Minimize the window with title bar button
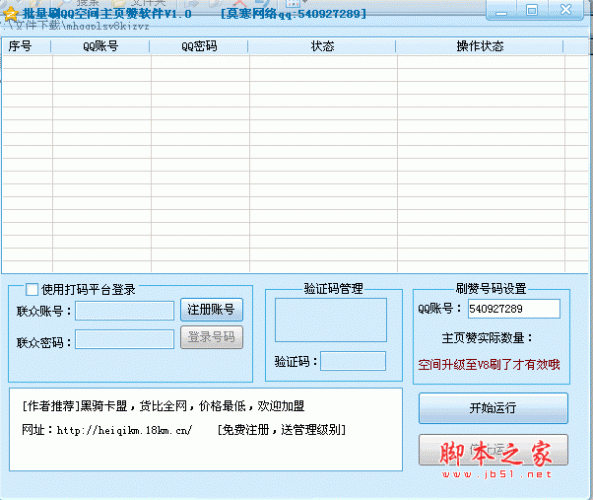The width and height of the screenshot is (593, 500). [501, 11]
